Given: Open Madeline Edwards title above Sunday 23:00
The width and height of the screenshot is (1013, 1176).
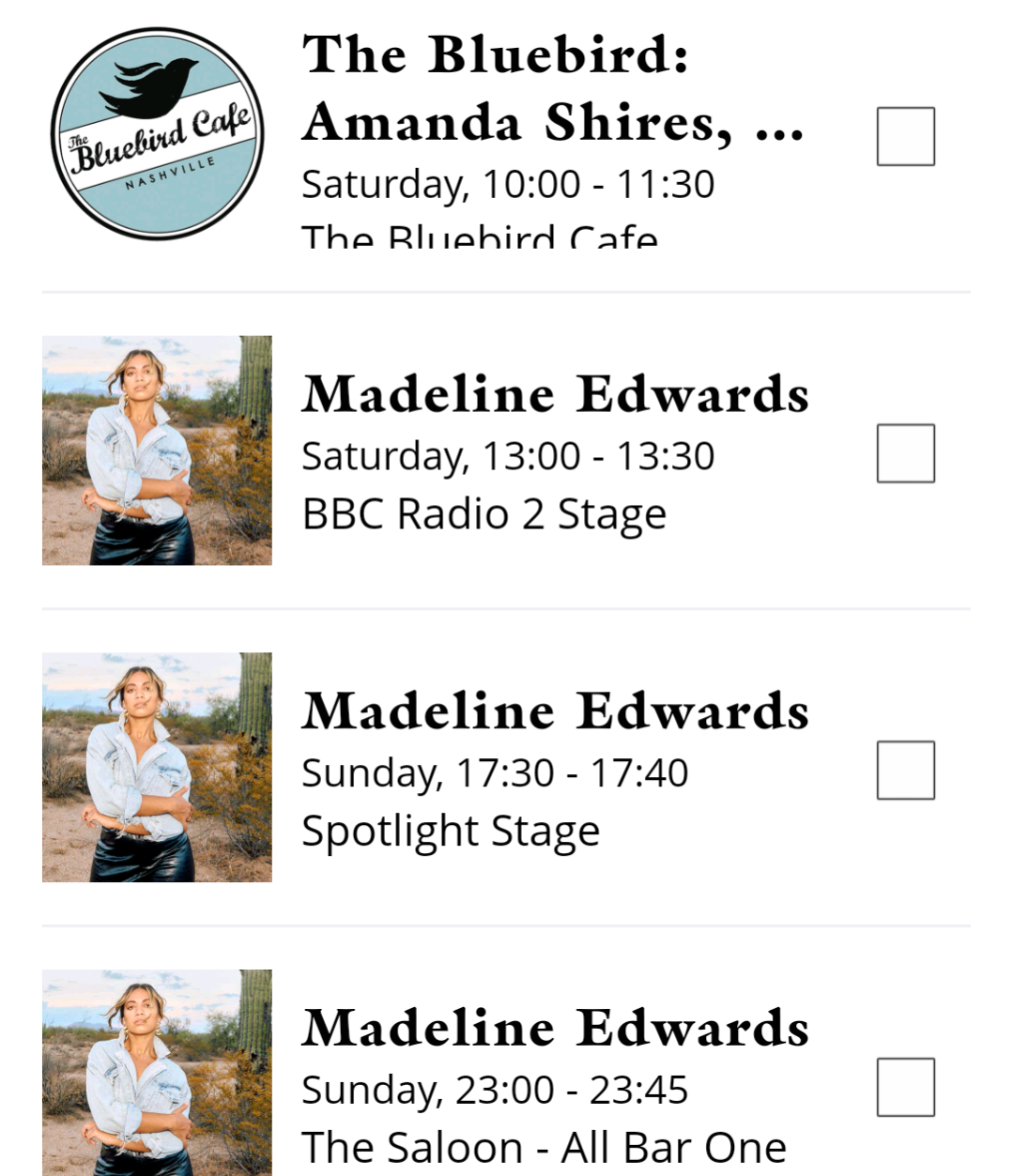Looking at the screenshot, I should tap(555, 1029).
